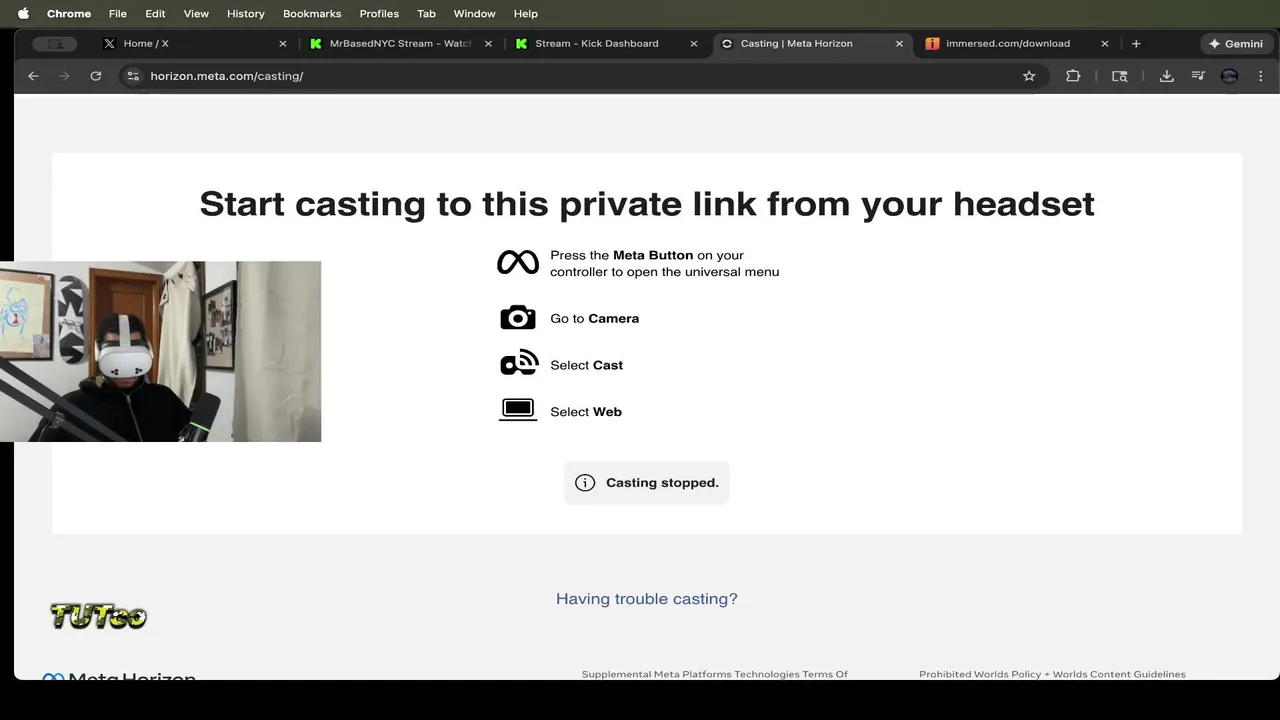Open a new tab with the plus button
The height and width of the screenshot is (720, 1280).
1136,44
